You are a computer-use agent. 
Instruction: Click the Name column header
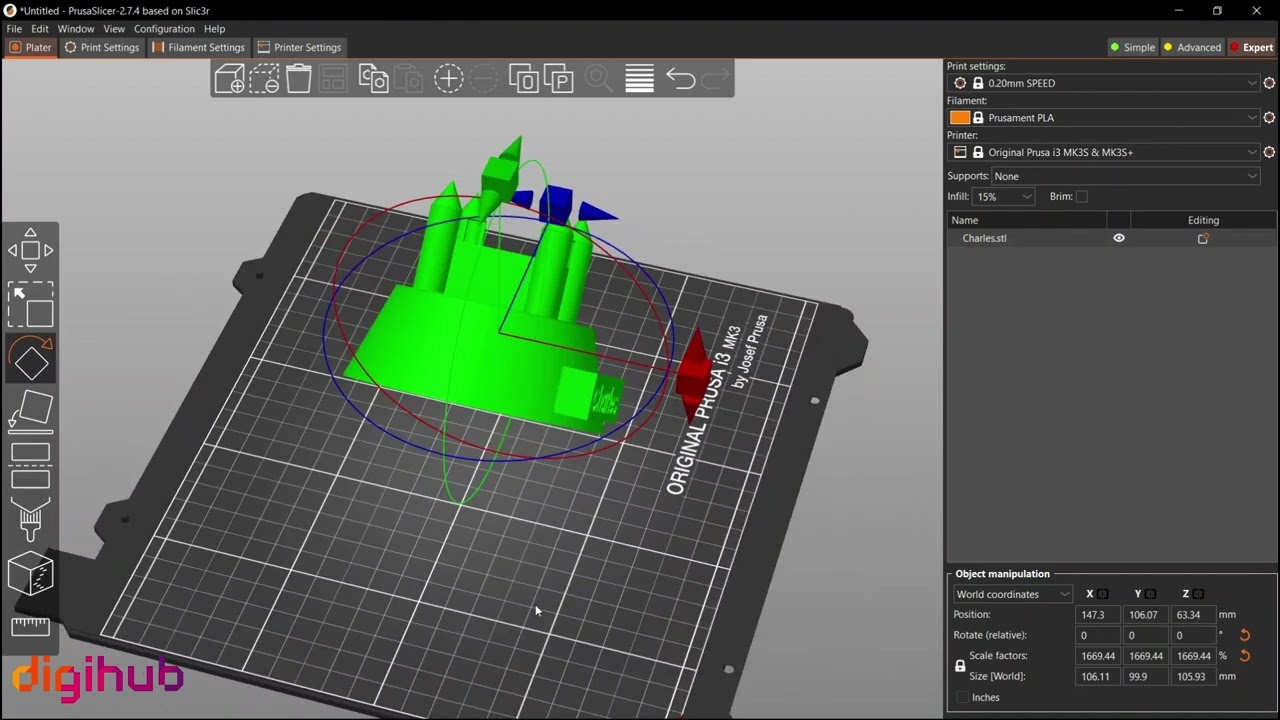[x=1027, y=220]
